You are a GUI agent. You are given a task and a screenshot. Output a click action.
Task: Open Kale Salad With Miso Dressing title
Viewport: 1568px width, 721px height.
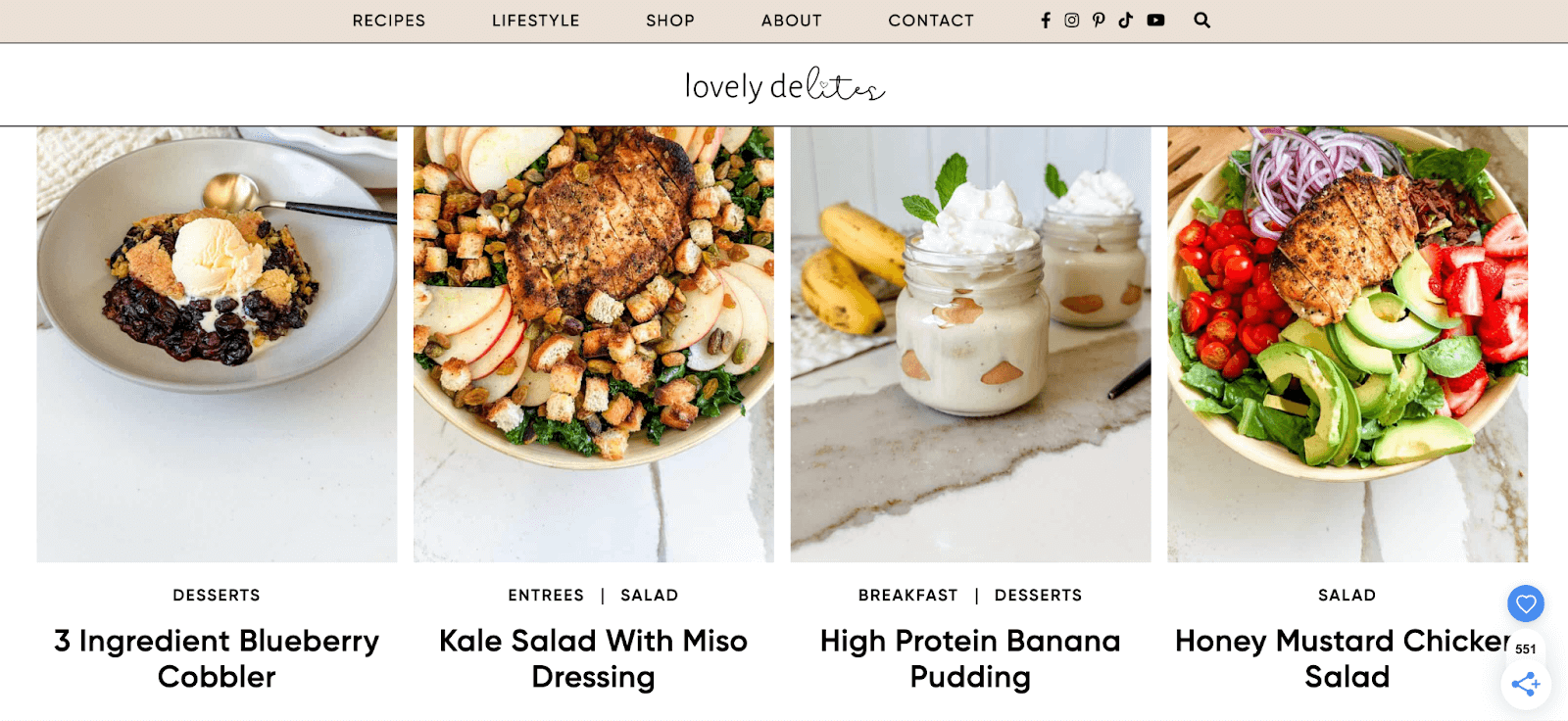(593, 658)
